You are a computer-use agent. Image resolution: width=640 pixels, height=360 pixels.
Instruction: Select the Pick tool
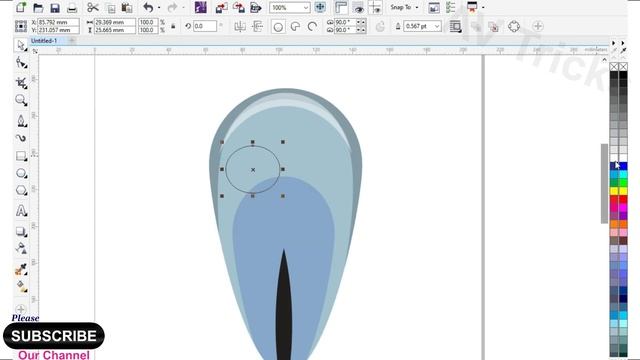(x=21, y=45)
